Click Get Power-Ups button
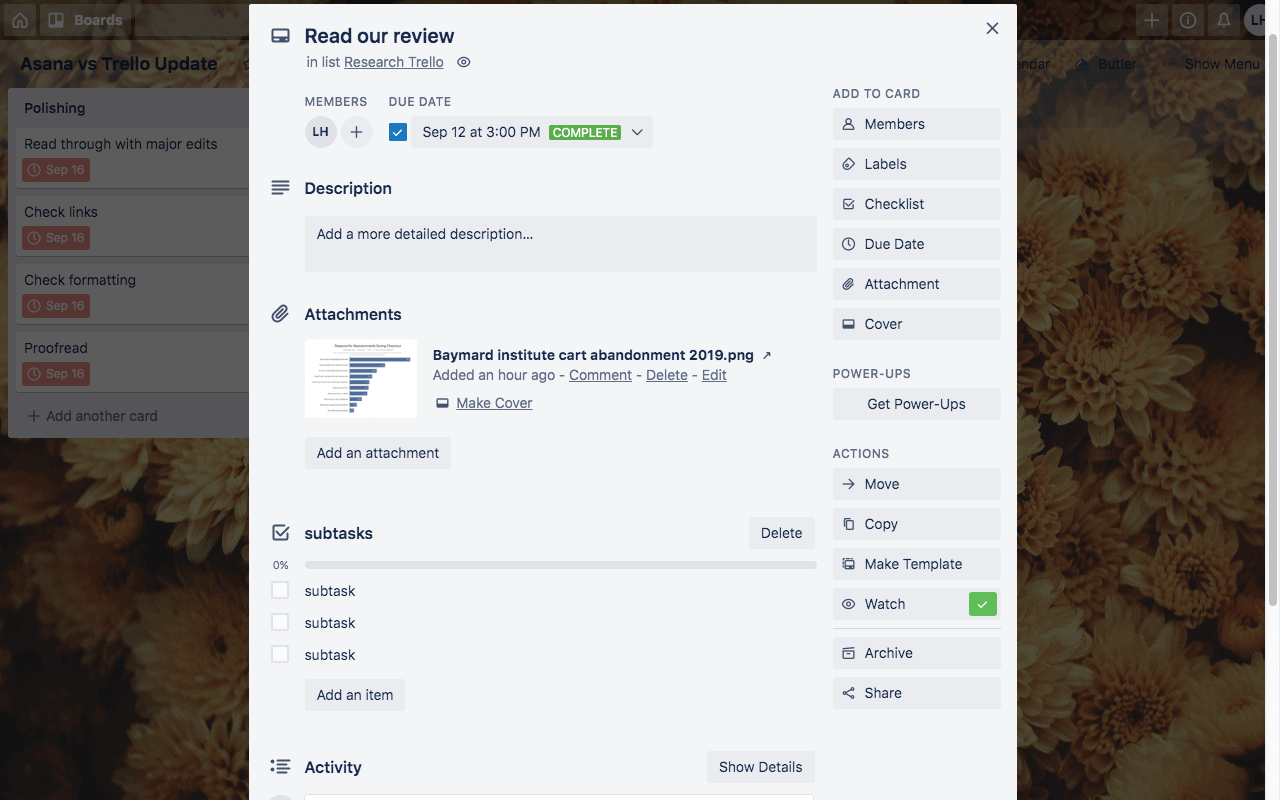Image resolution: width=1280 pixels, height=800 pixels. coord(916,404)
